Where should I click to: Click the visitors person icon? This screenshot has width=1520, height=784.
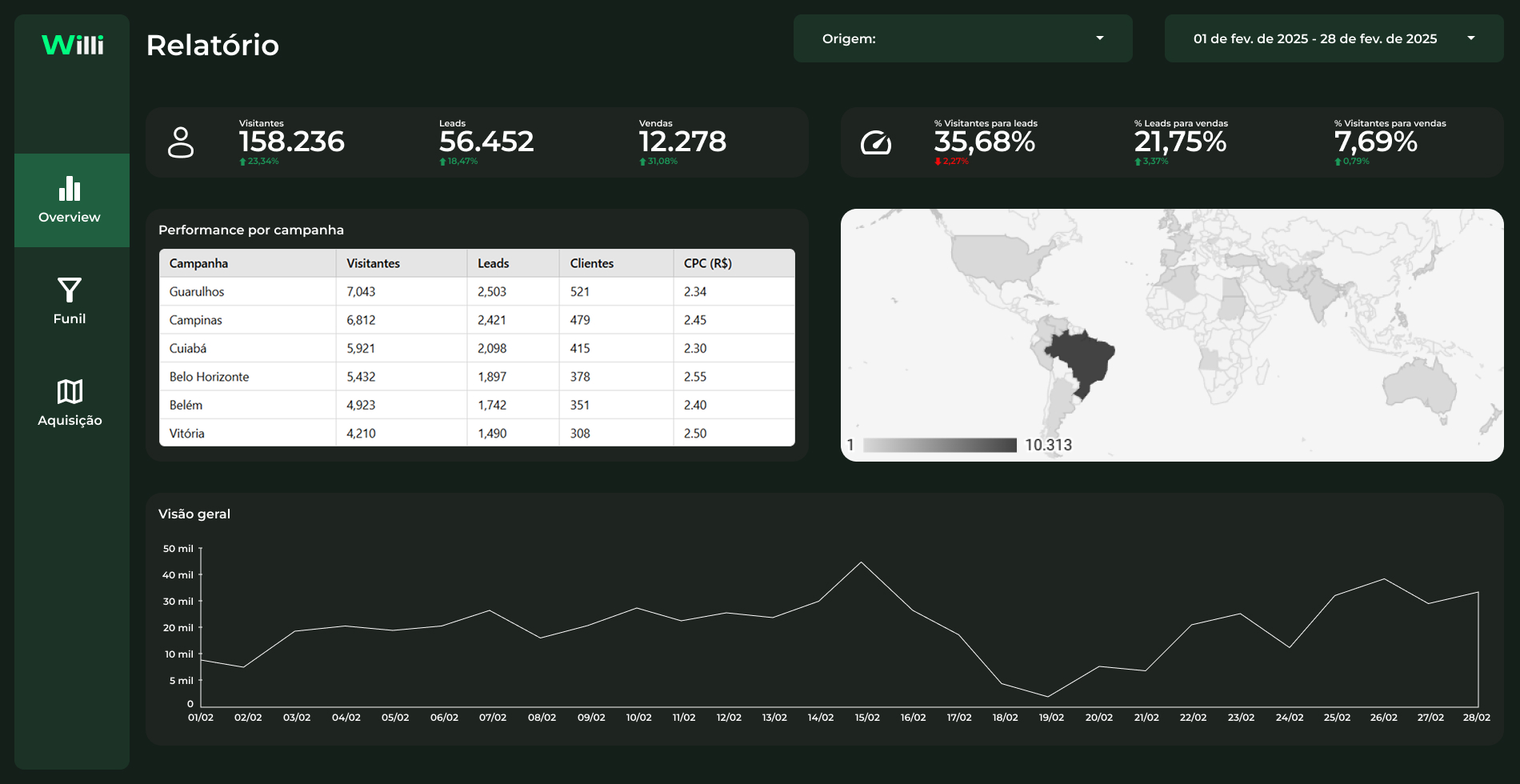point(181,142)
